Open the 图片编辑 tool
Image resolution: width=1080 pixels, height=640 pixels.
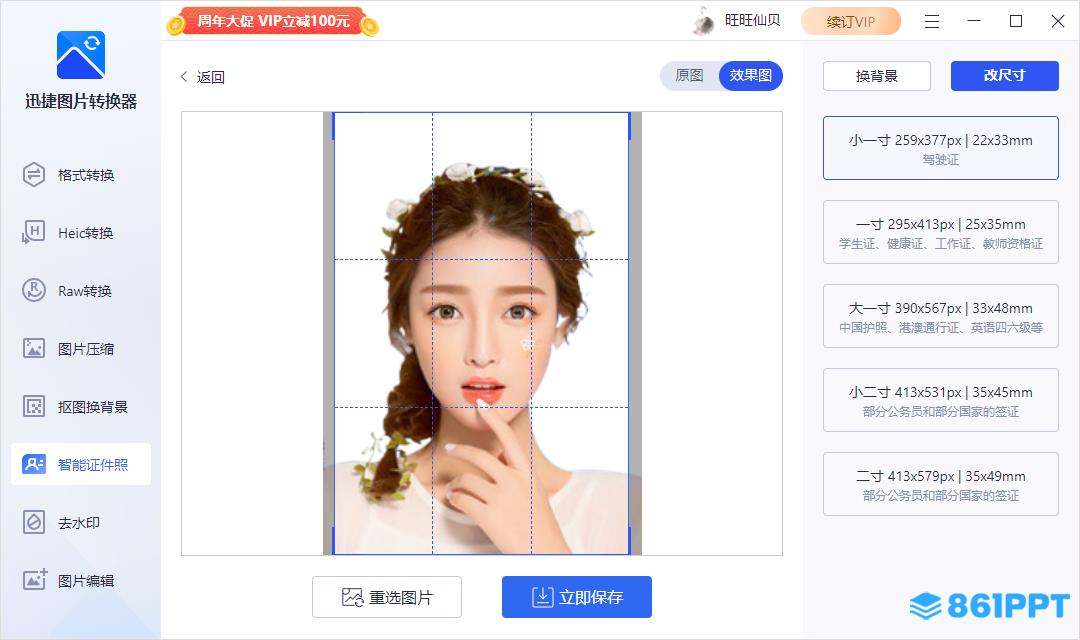click(x=81, y=580)
